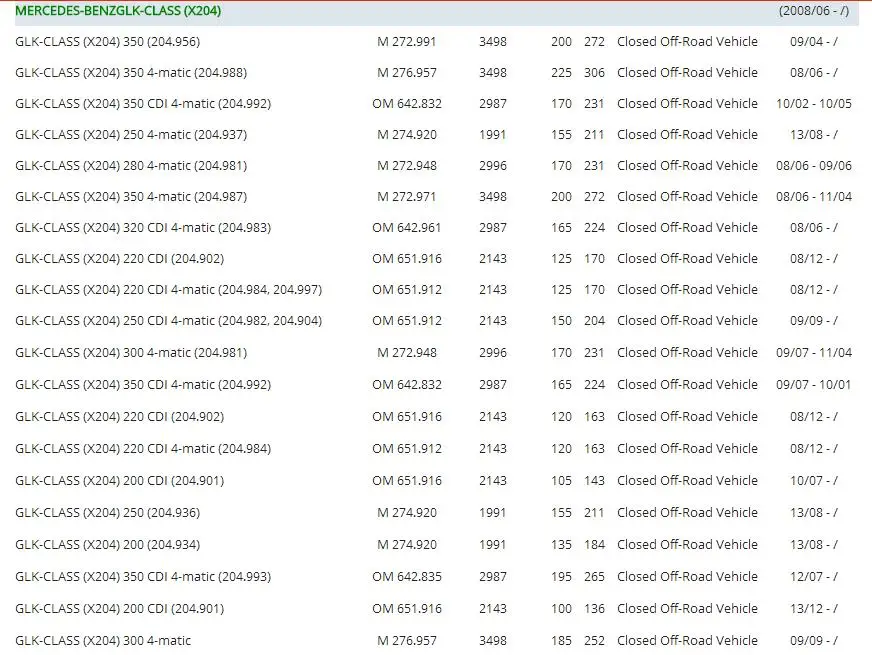Select GLK-CLASS 350 4-matic (204.987) model
This screenshot has height=655, width=872.
tap(131, 197)
